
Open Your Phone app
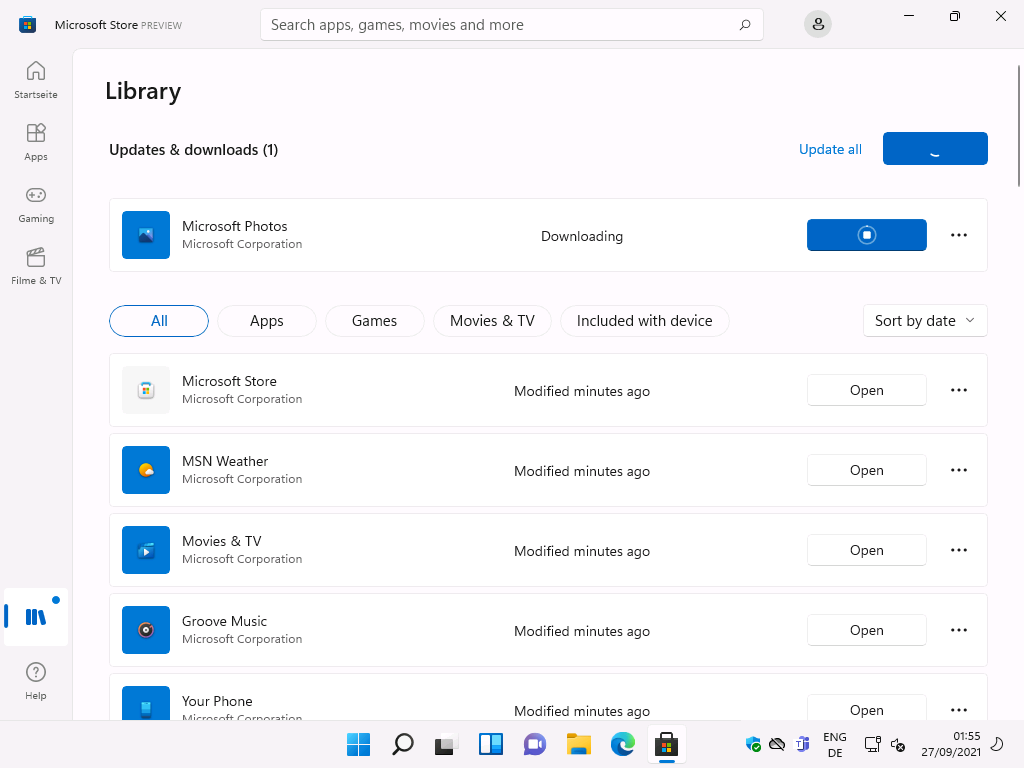pos(867,709)
